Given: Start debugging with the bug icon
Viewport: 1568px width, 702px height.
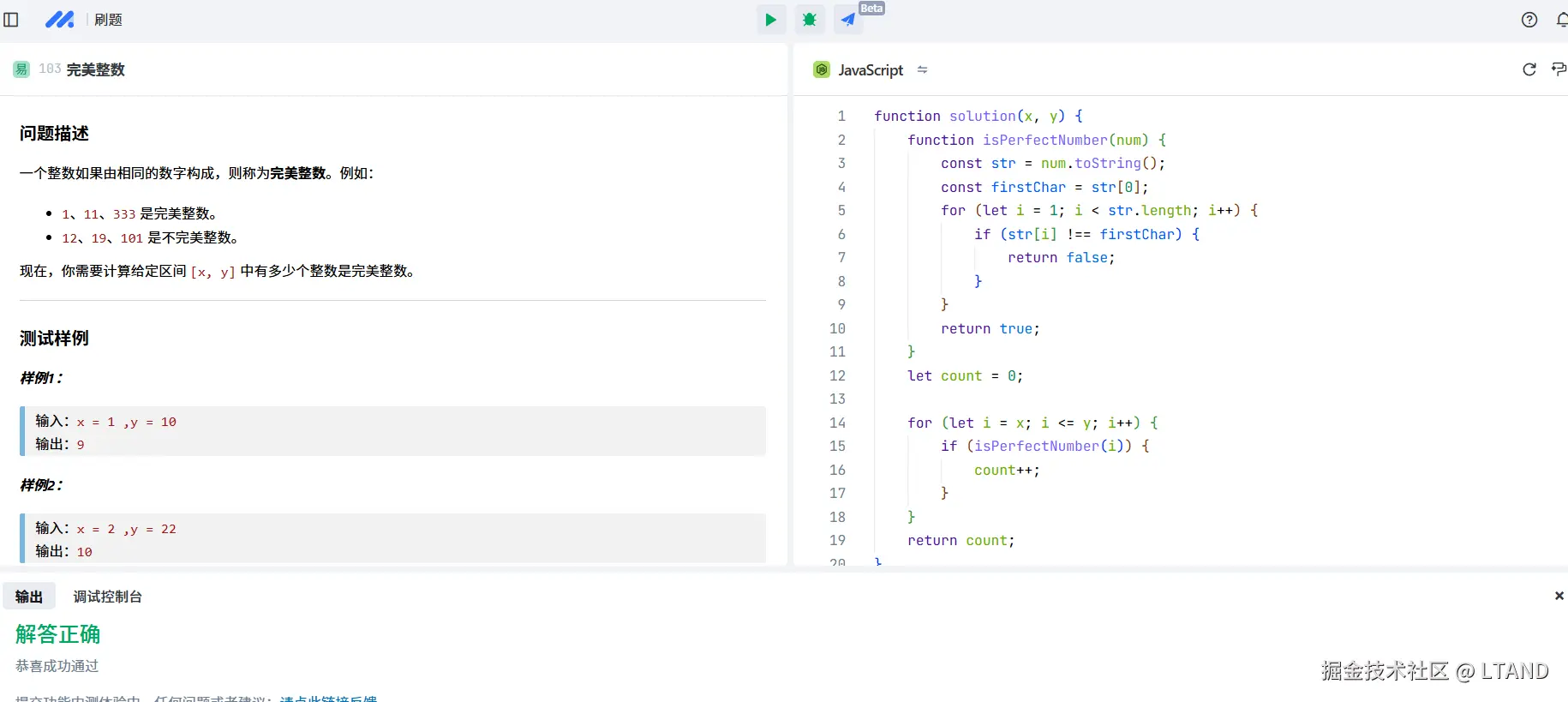Looking at the screenshot, I should (x=809, y=20).
